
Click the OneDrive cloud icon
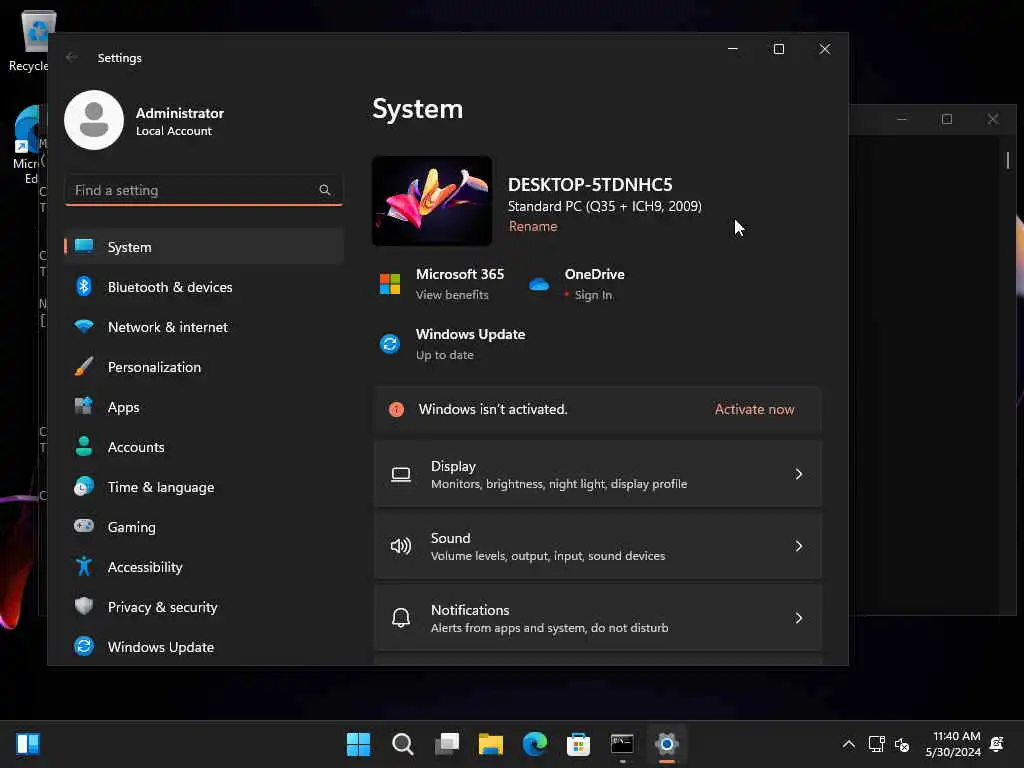[x=539, y=284]
